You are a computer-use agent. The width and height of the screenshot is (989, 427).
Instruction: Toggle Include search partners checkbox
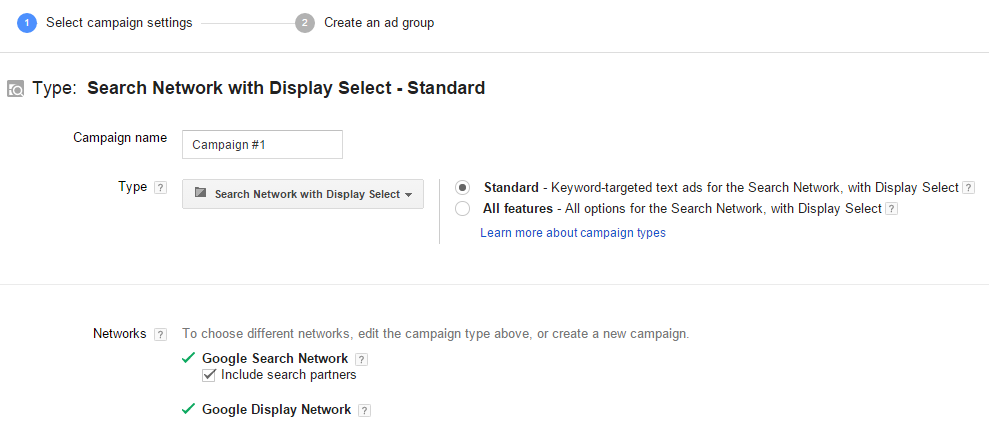(x=209, y=375)
